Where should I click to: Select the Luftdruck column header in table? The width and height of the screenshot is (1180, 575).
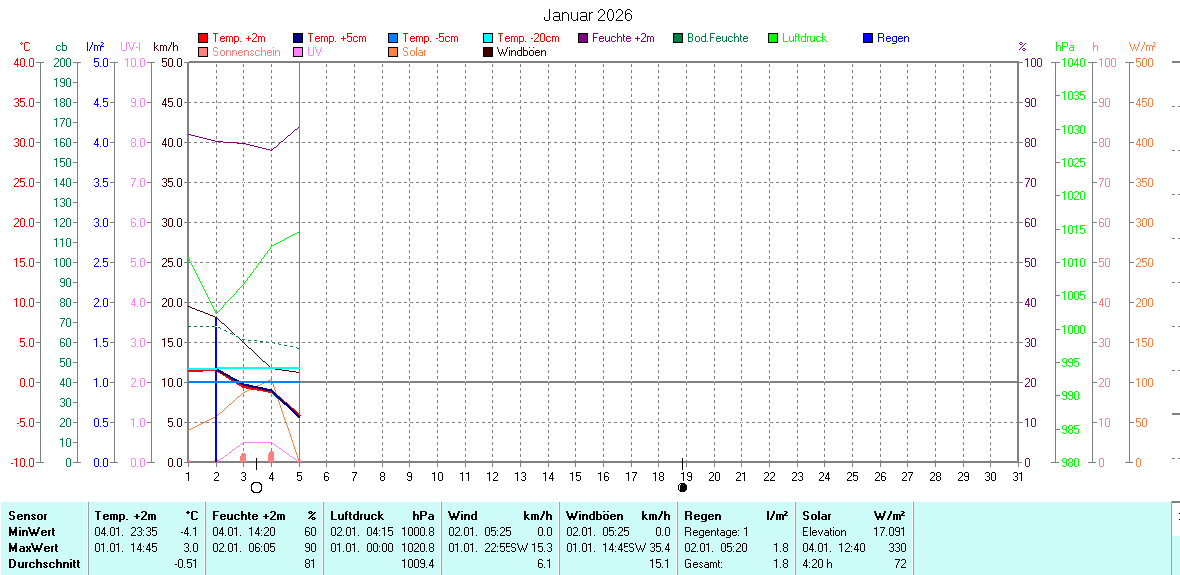click(x=356, y=516)
